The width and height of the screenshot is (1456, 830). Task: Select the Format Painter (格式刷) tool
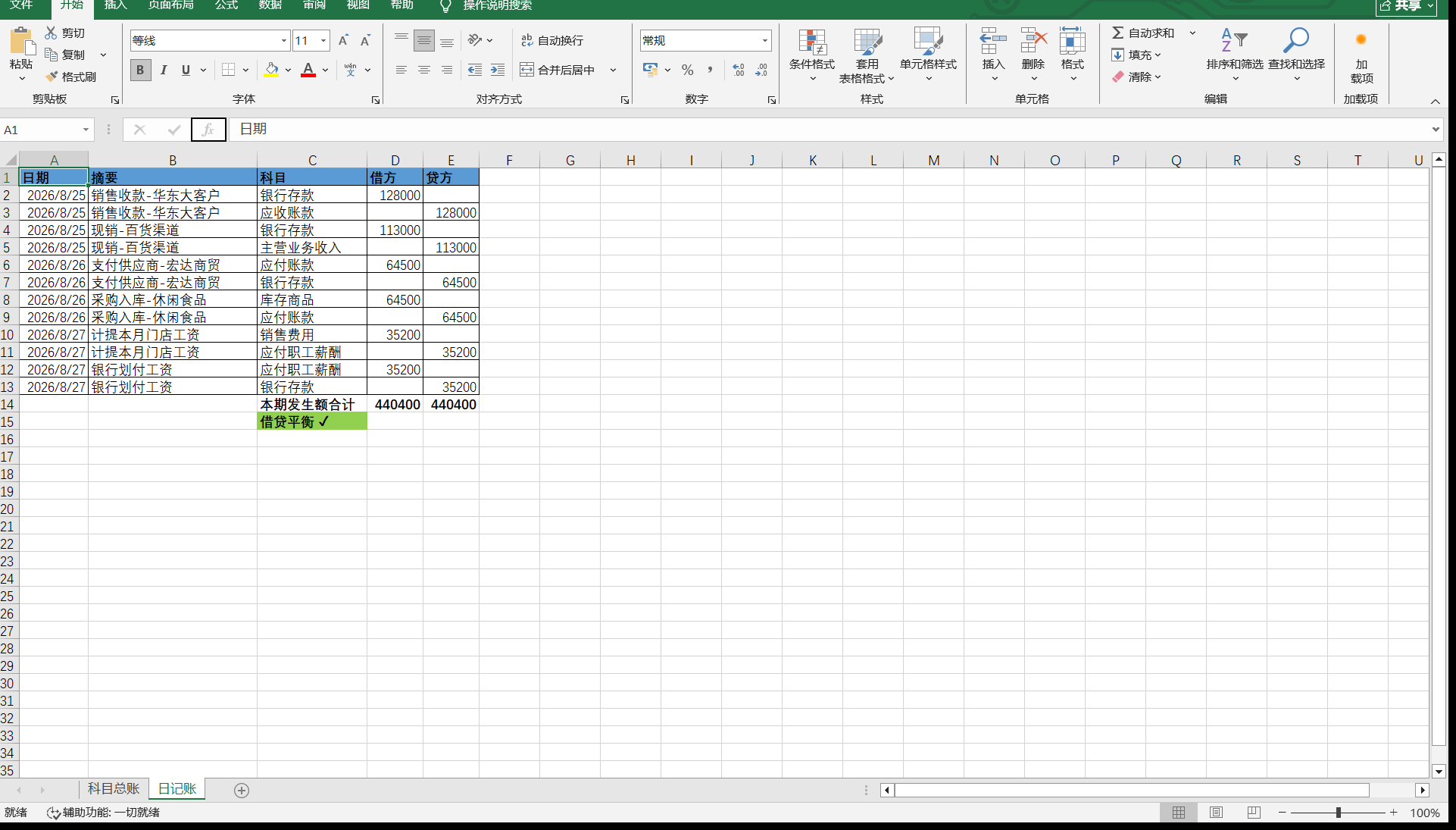70,77
